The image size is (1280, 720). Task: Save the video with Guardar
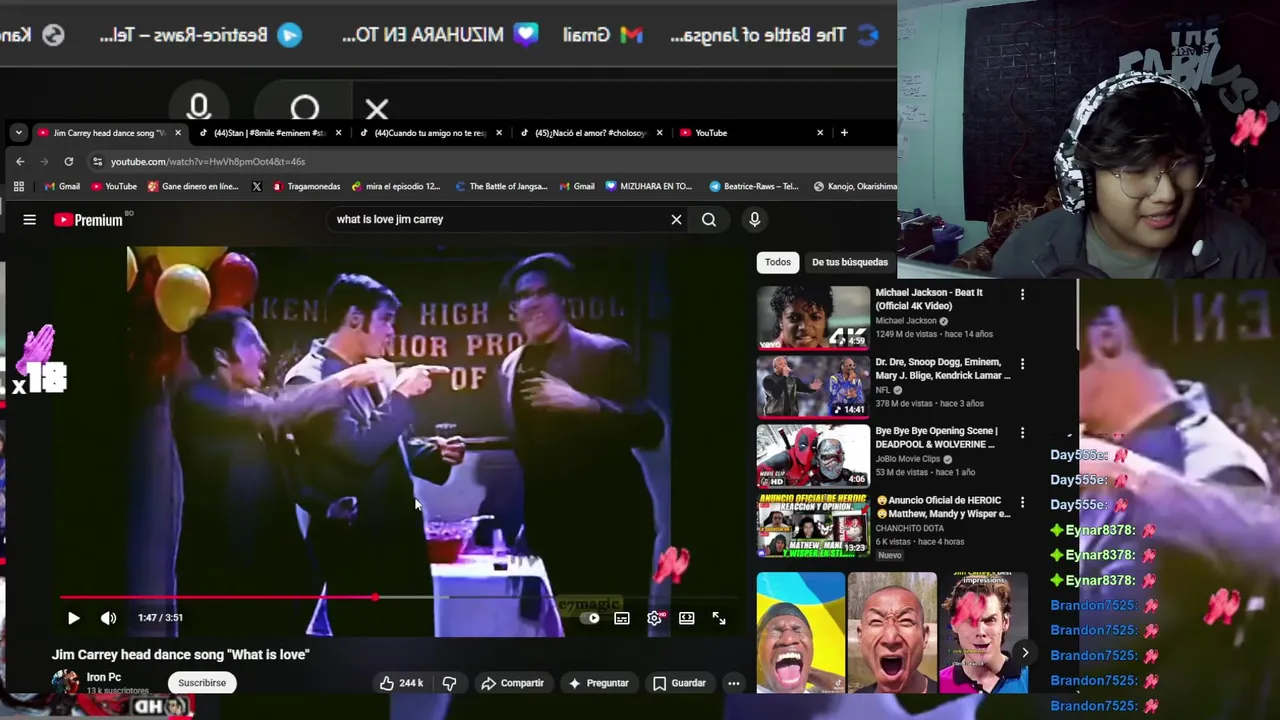(679, 683)
